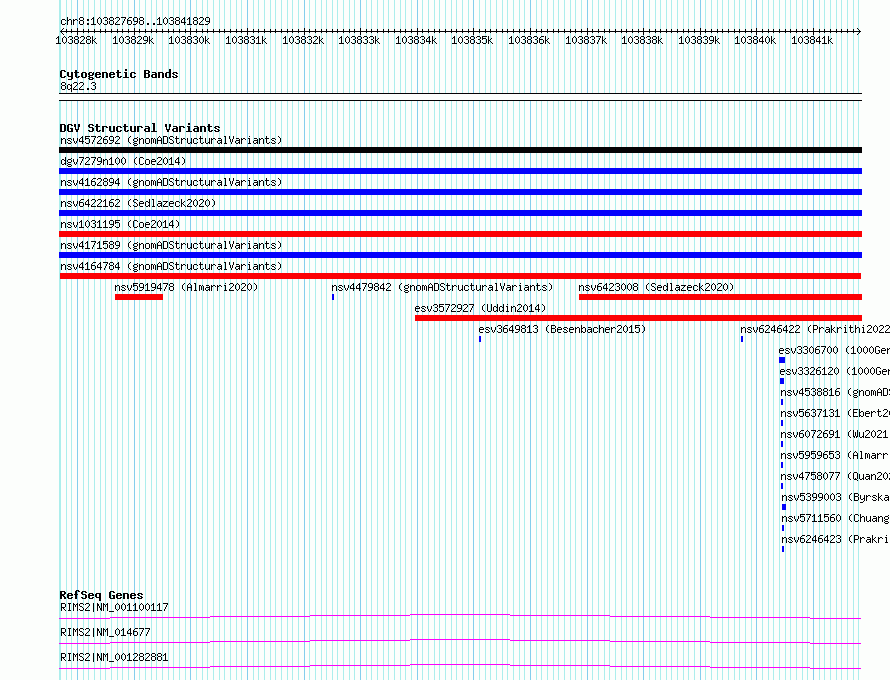Select the blue nsv6422162 variant bar
Image resolution: width=890 pixels, height=680 pixels.
point(460,213)
